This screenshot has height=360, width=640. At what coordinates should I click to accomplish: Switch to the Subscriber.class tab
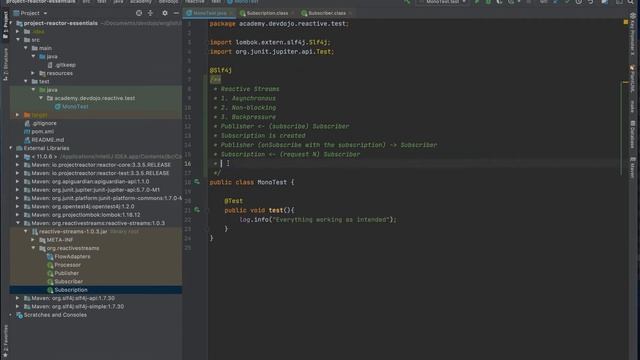coord(327,13)
